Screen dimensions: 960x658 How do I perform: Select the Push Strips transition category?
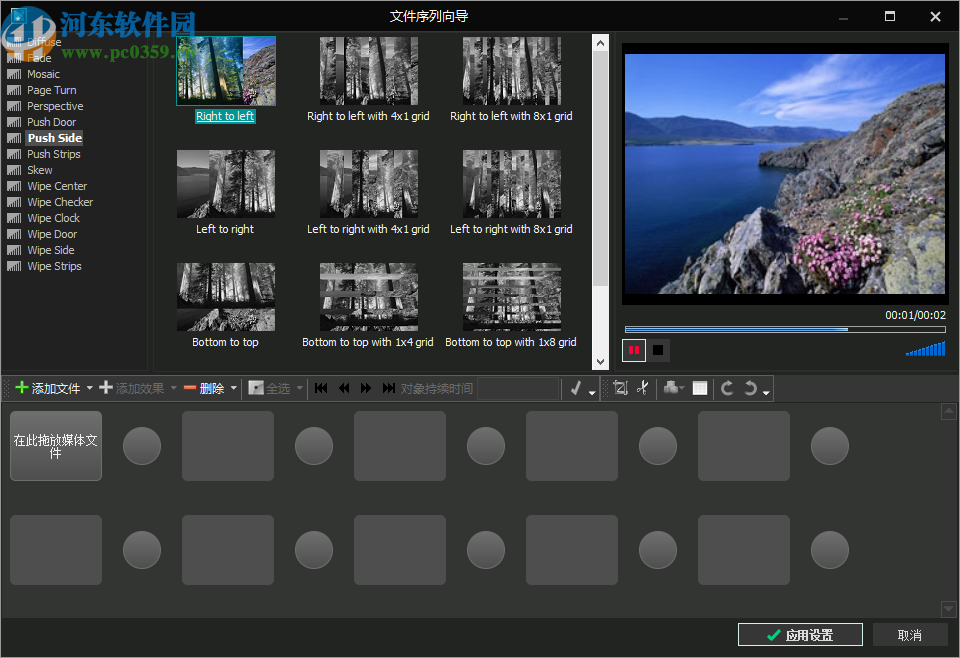(x=54, y=154)
